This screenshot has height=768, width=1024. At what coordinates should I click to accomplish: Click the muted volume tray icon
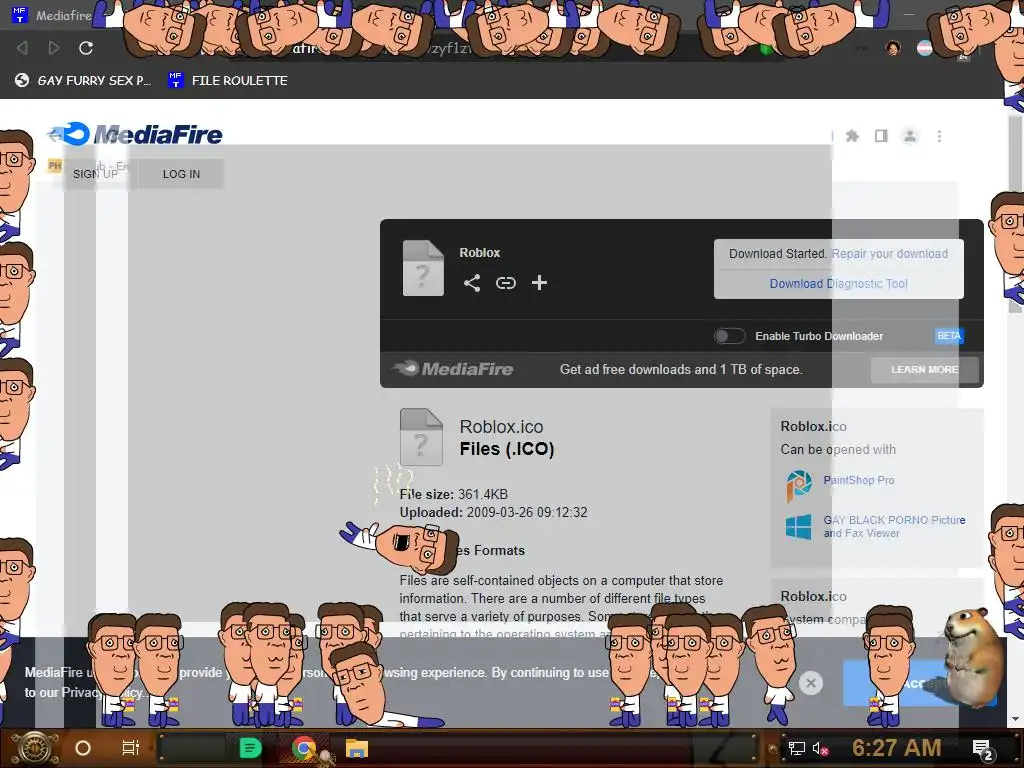pos(820,748)
